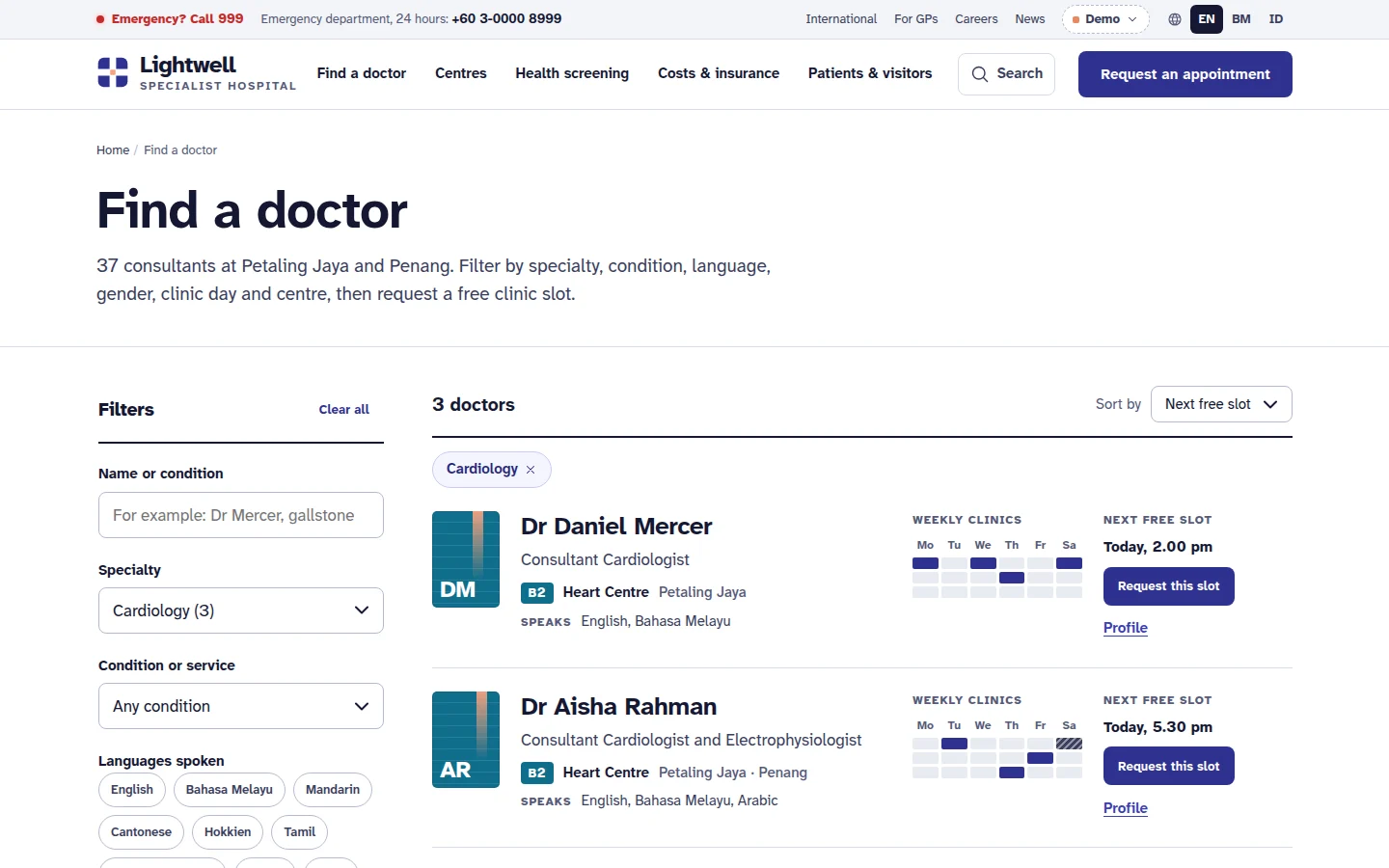Open the Health screening menu

point(572,73)
